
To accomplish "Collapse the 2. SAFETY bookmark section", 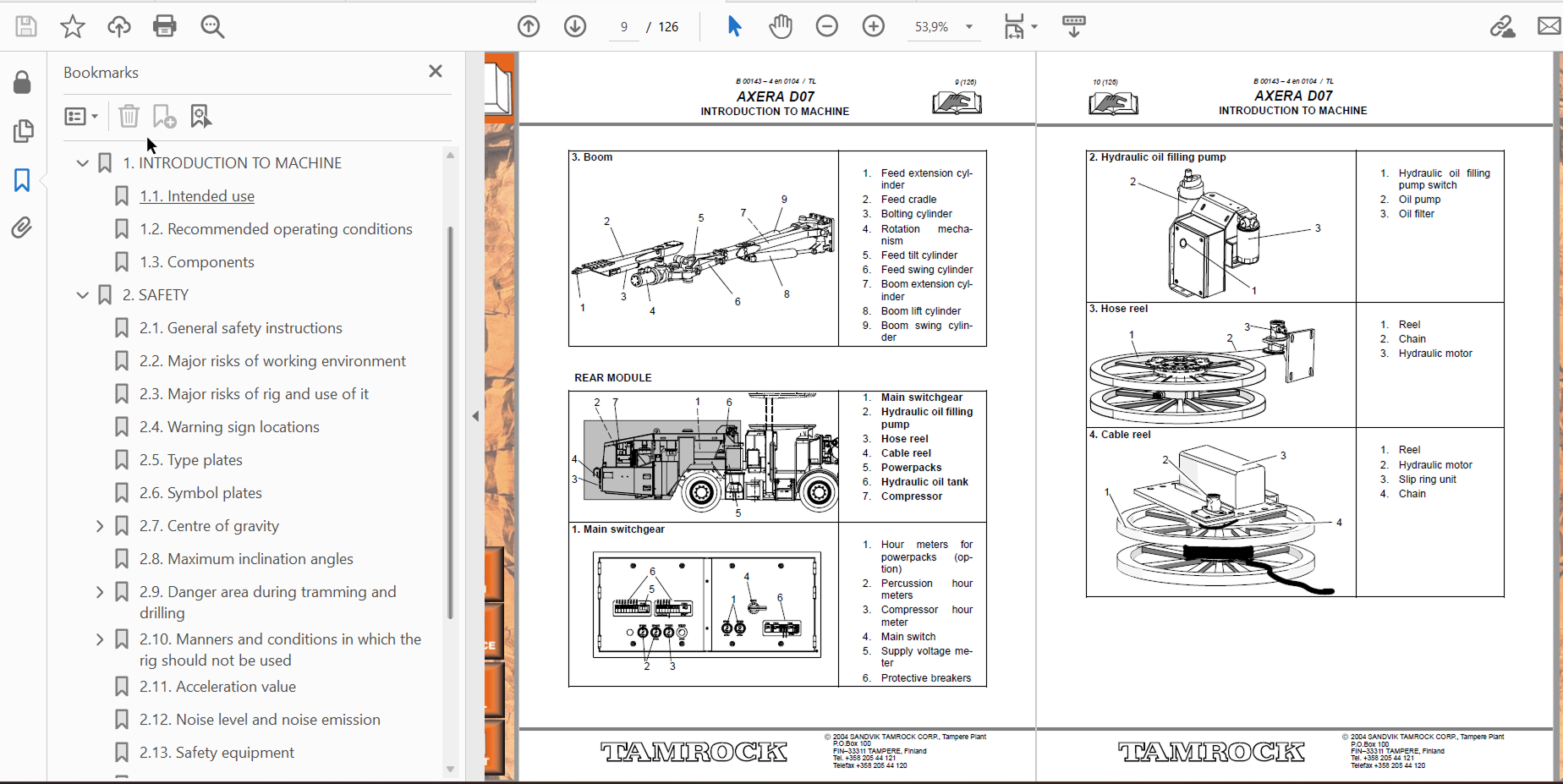I will click(83, 295).
